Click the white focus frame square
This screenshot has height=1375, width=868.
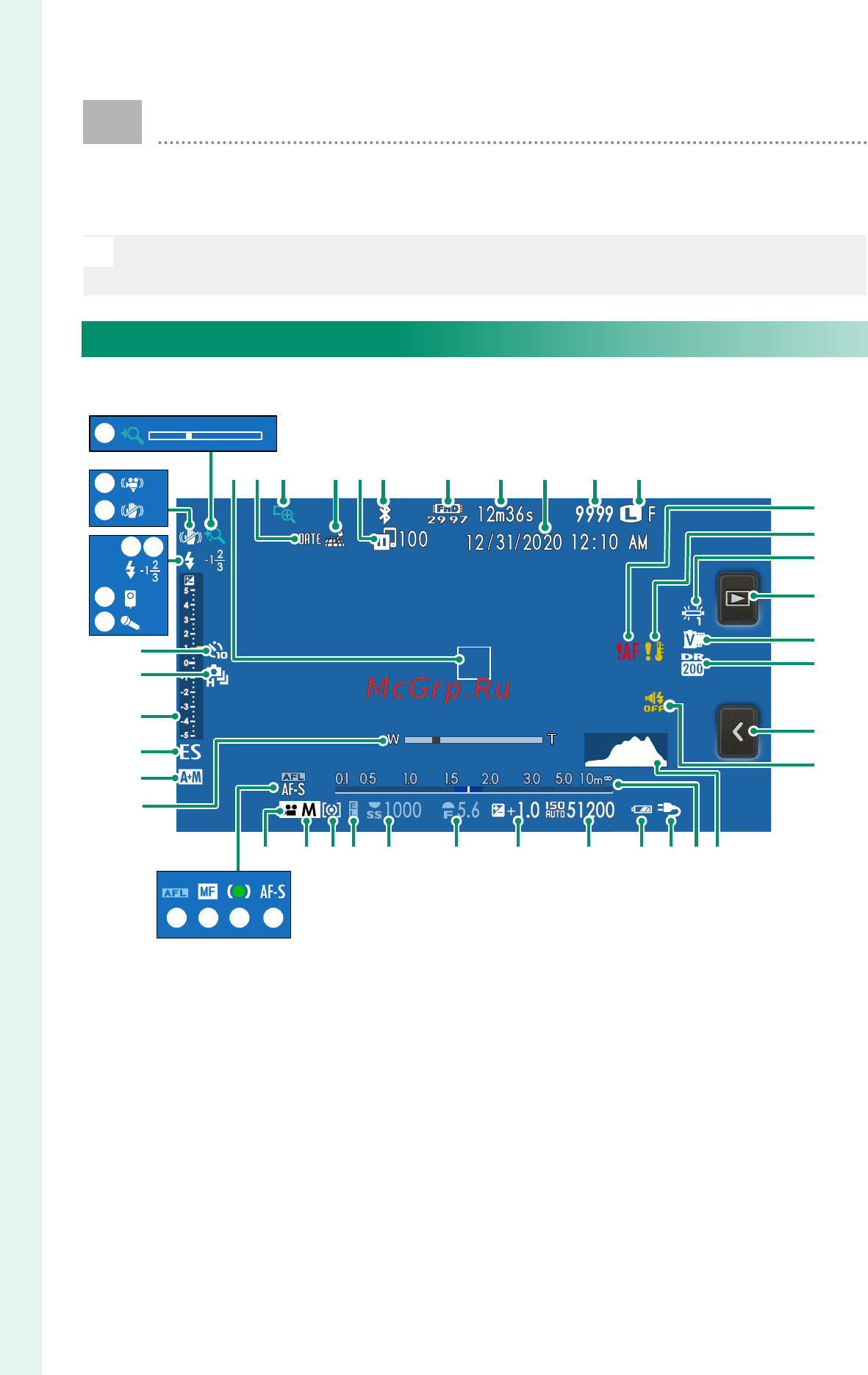tap(474, 663)
